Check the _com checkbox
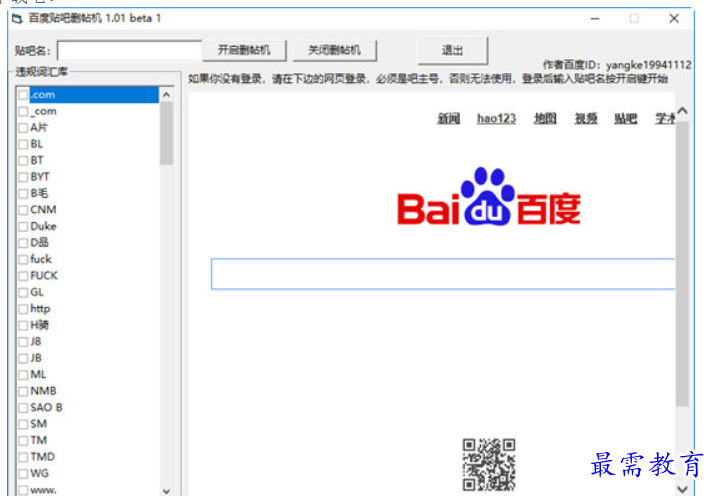This screenshot has width=712, height=496. click(23, 111)
